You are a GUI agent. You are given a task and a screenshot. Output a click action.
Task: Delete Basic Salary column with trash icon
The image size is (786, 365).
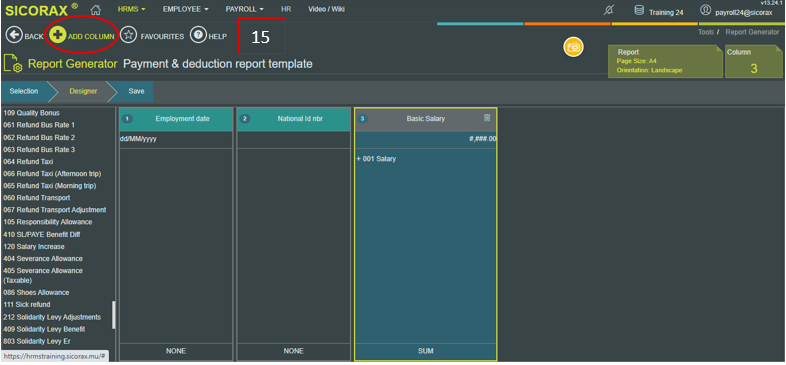point(487,118)
